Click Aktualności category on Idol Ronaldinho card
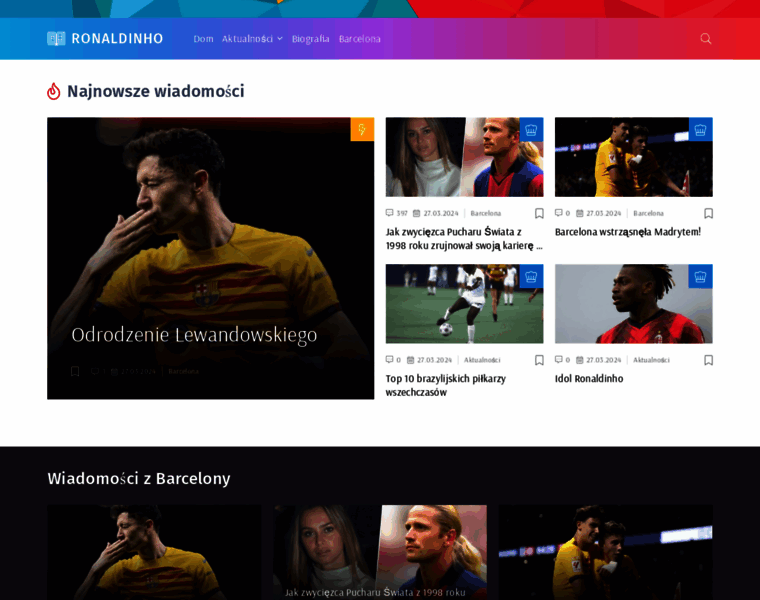The height and width of the screenshot is (600, 760). [x=651, y=360]
